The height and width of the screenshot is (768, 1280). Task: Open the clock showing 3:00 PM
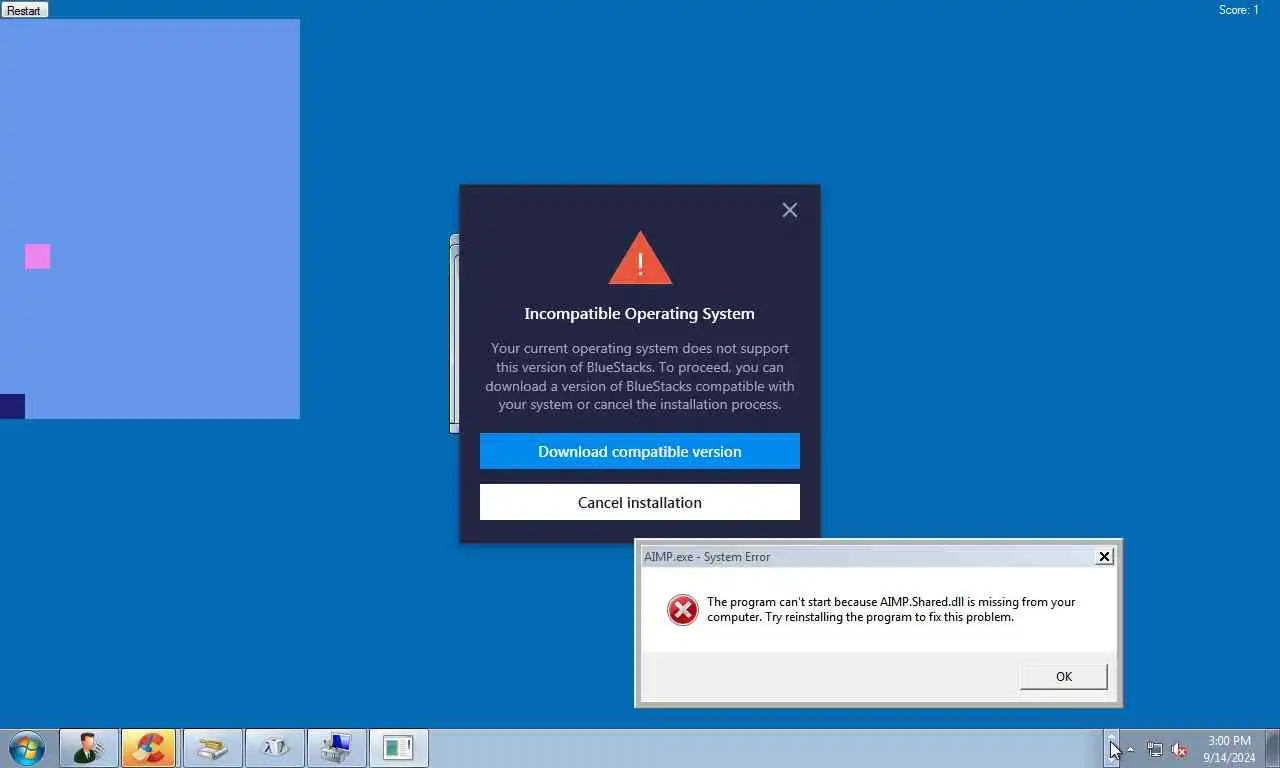click(1229, 749)
